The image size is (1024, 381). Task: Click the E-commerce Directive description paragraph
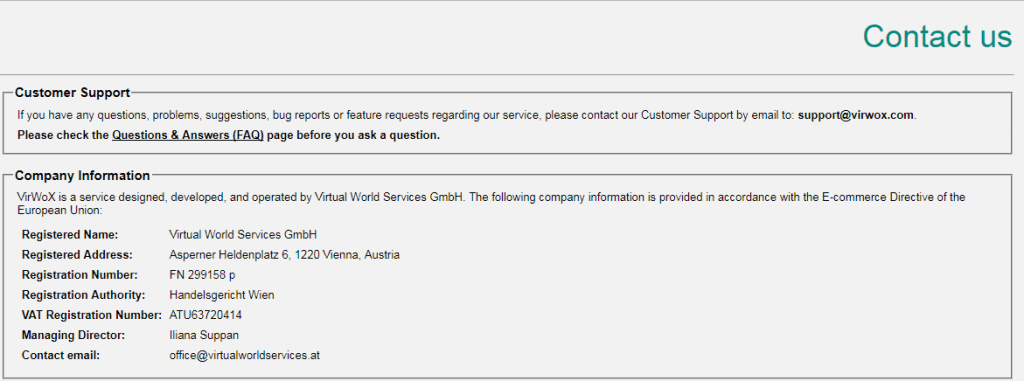point(491,203)
